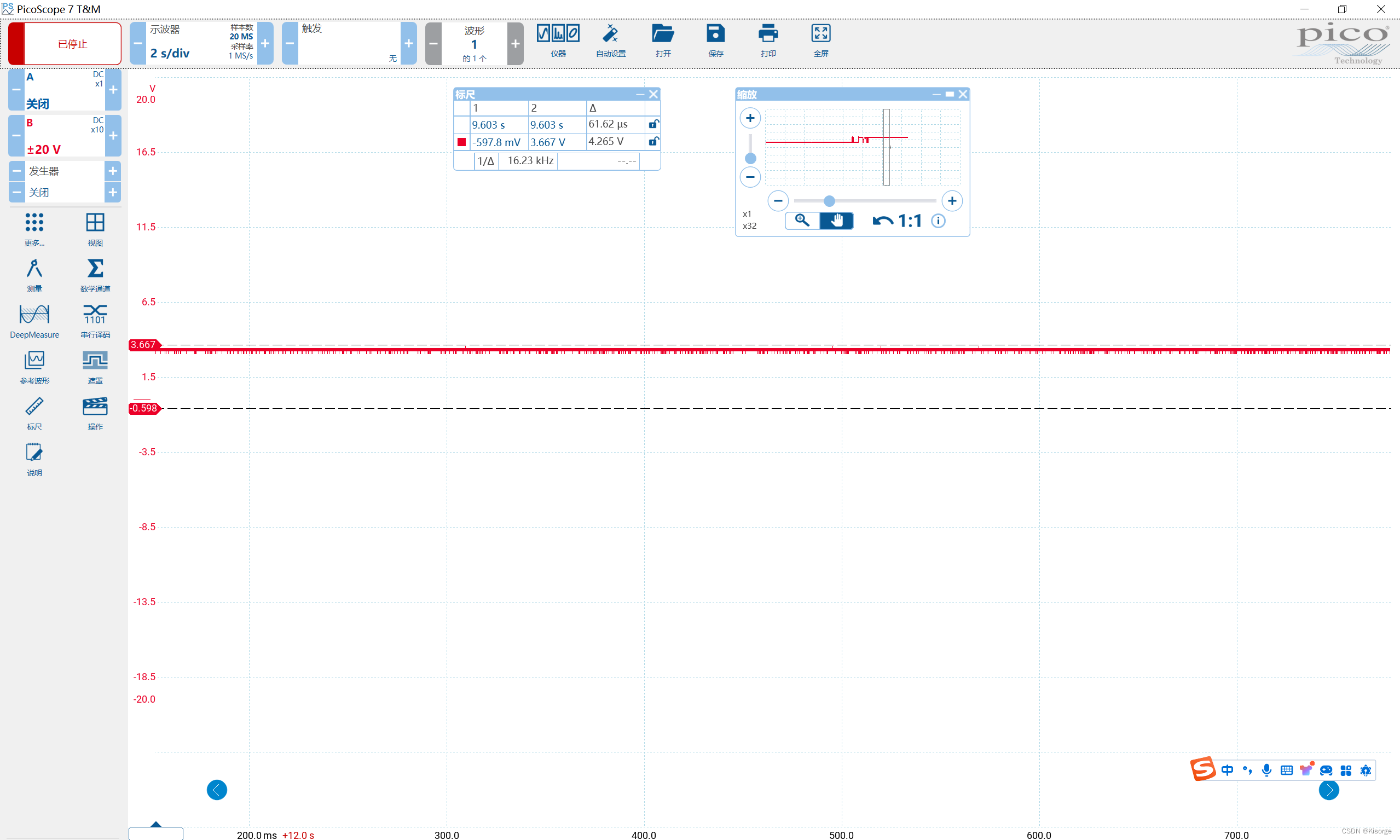Save the capture with the 保存 icon
The image size is (1400, 840).
(x=715, y=40)
